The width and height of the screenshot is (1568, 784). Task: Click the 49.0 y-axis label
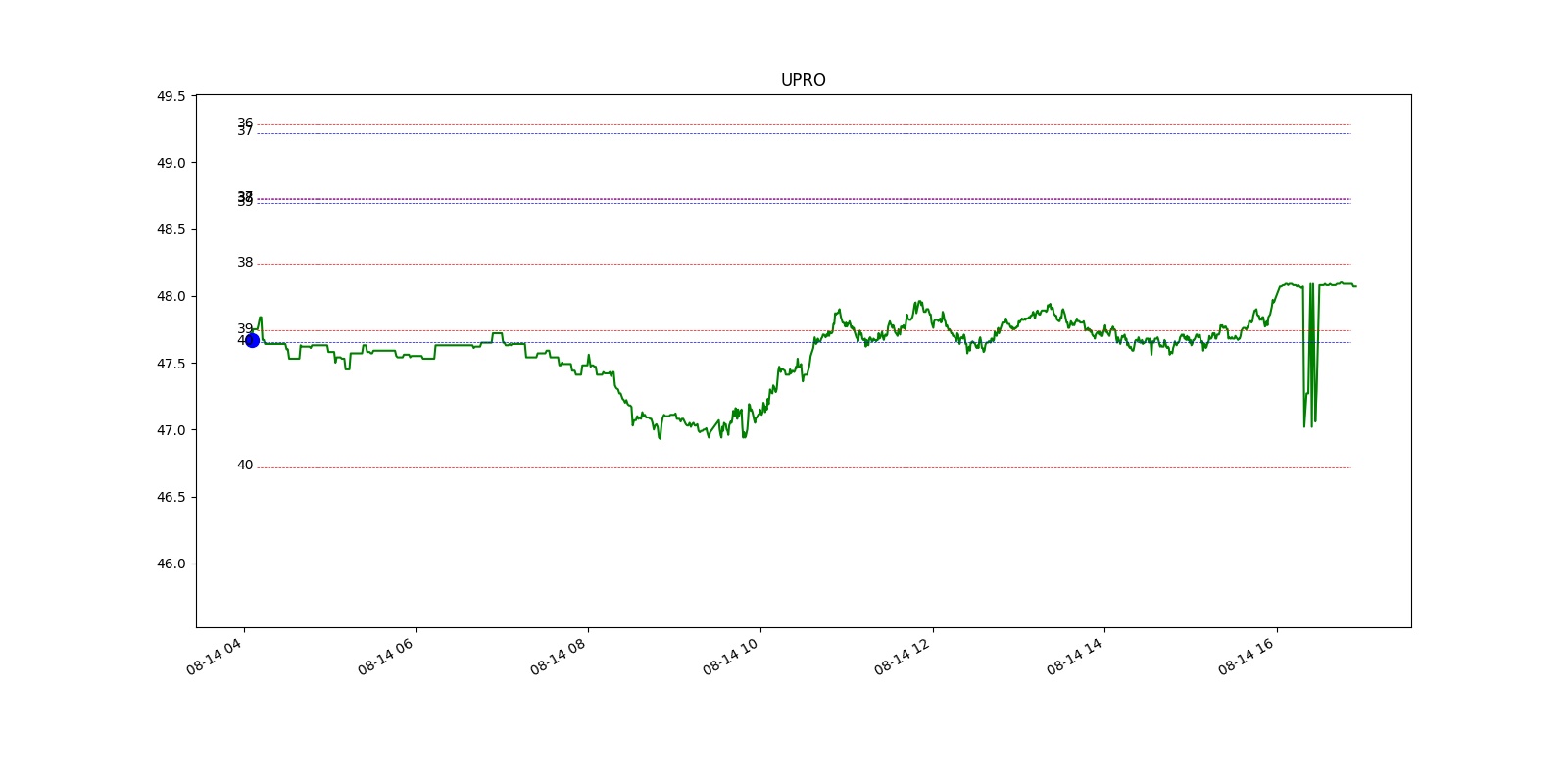pyautogui.click(x=171, y=163)
